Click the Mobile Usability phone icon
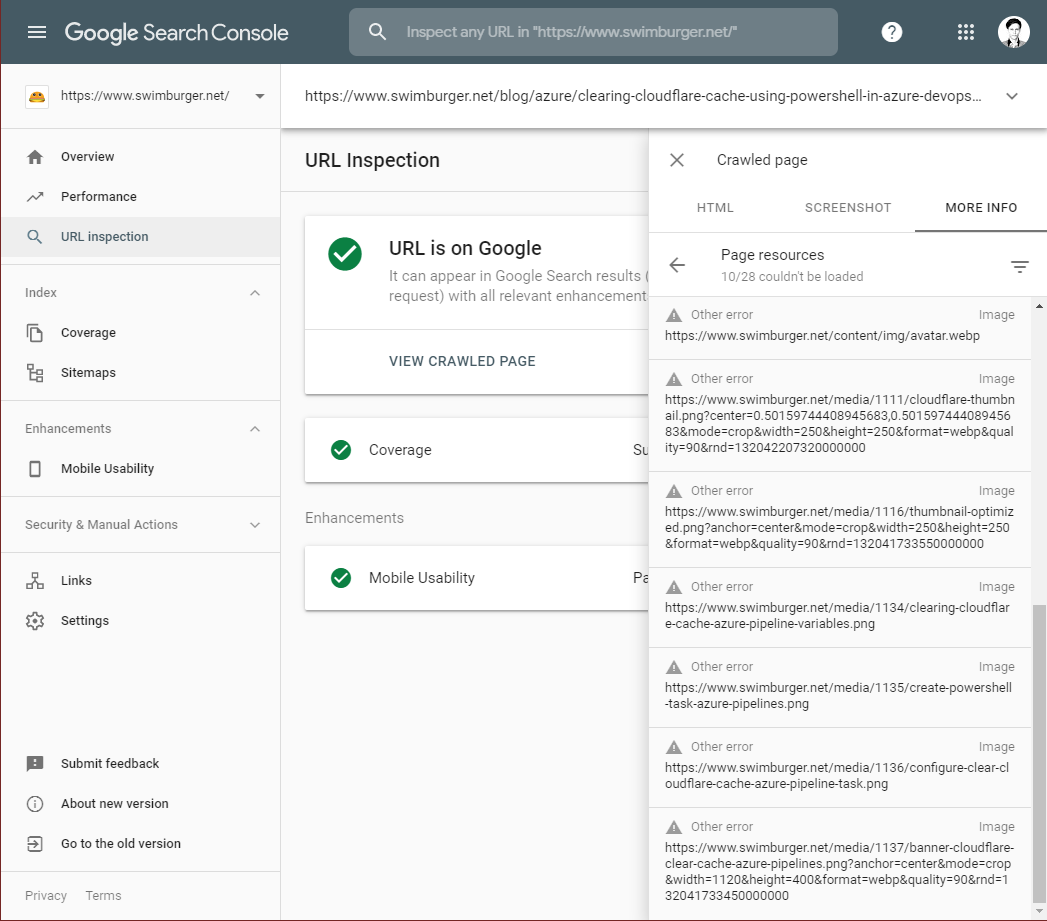 tap(35, 469)
